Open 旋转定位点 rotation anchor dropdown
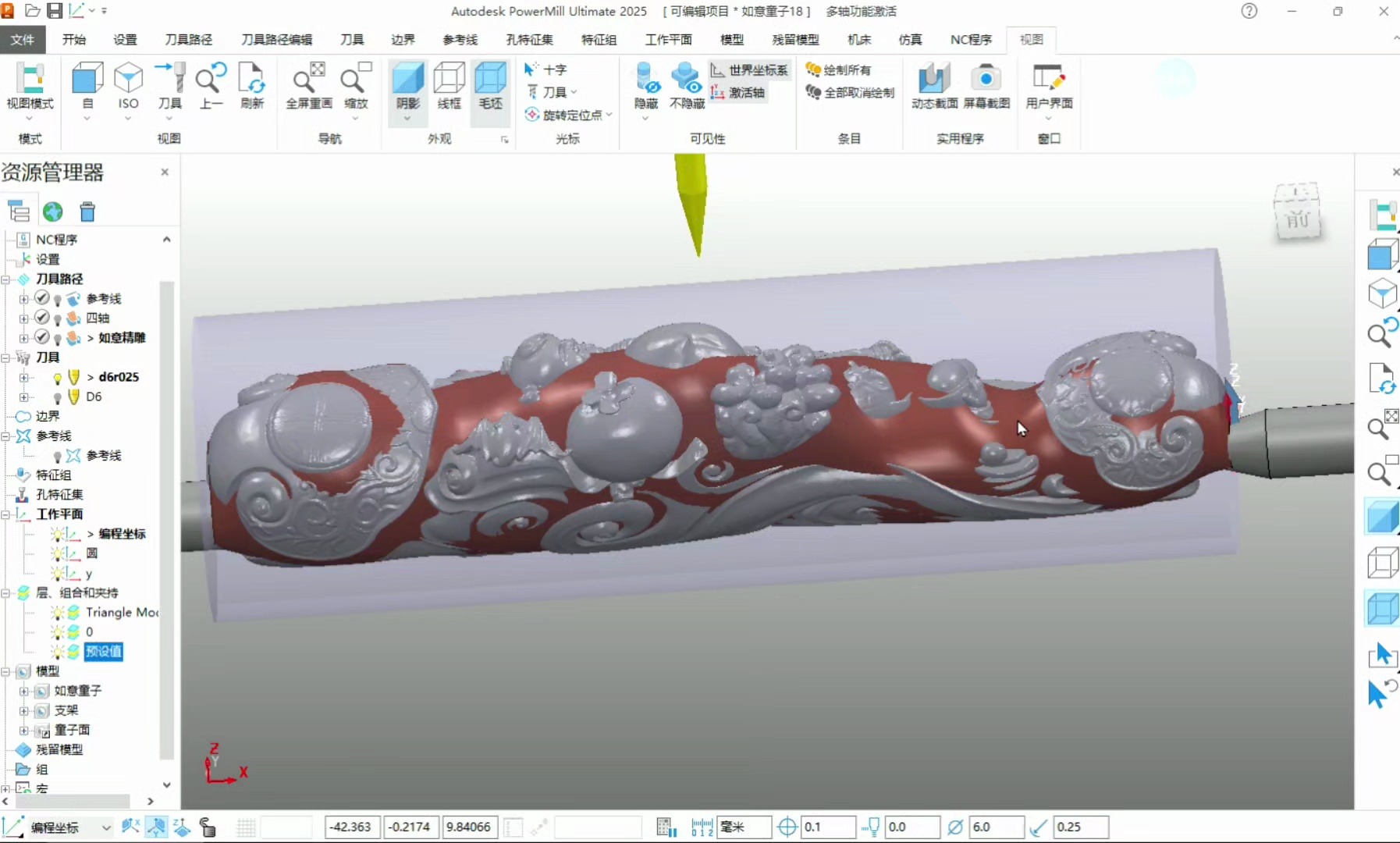1400x843 pixels. pyautogui.click(x=569, y=115)
